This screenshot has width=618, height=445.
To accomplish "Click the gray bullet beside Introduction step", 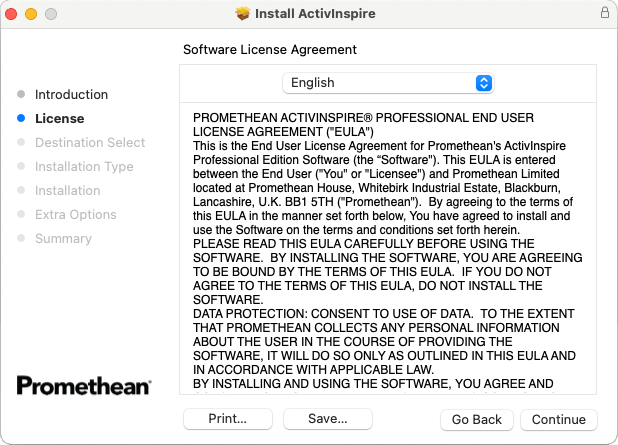I will [21, 94].
